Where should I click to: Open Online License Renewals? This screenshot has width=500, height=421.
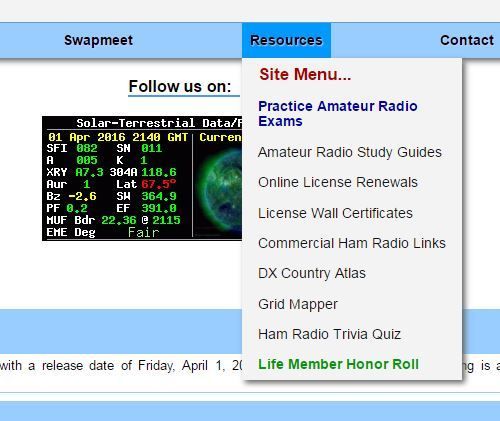[x=338, y=182]
